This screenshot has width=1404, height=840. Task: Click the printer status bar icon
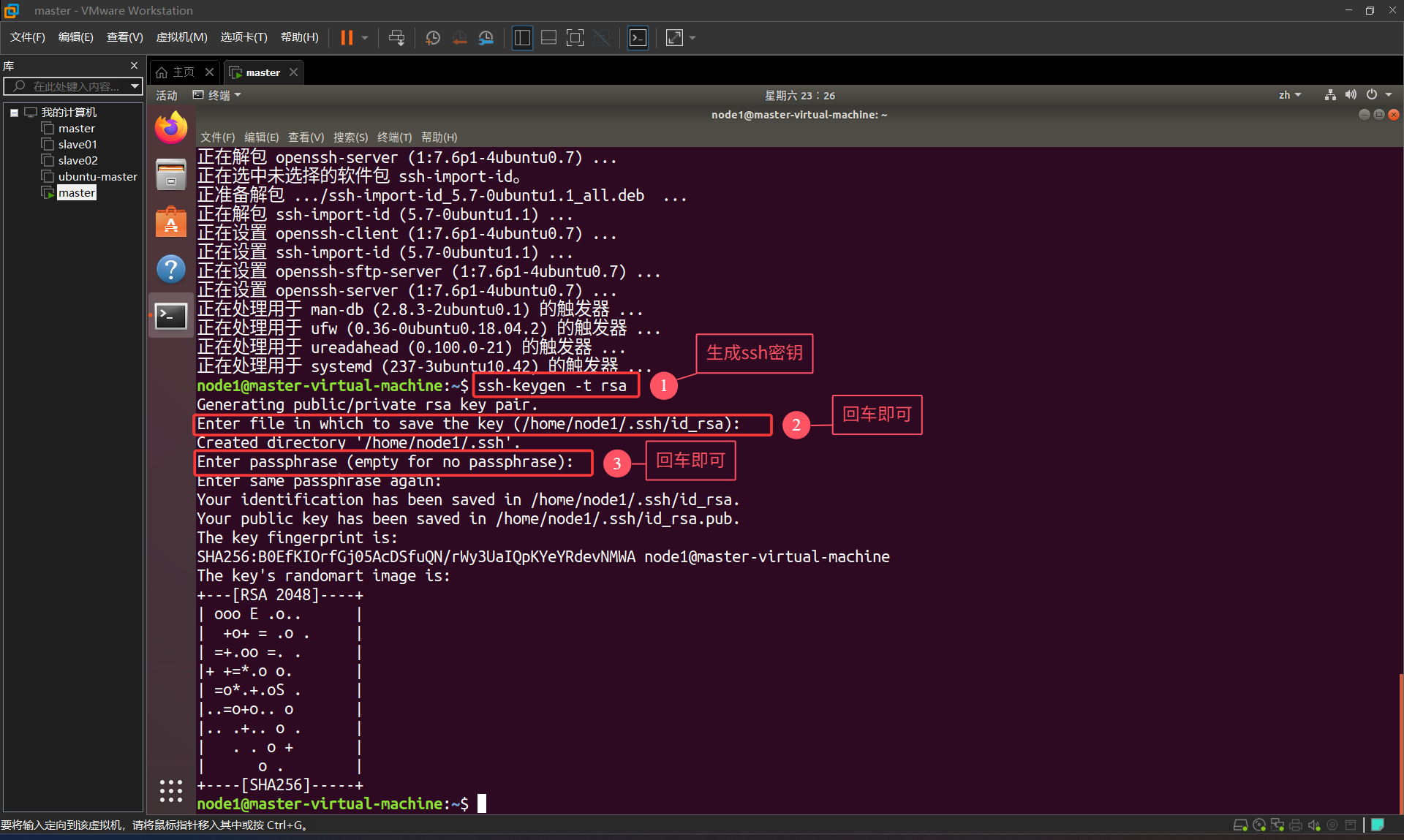(1296, 825)
